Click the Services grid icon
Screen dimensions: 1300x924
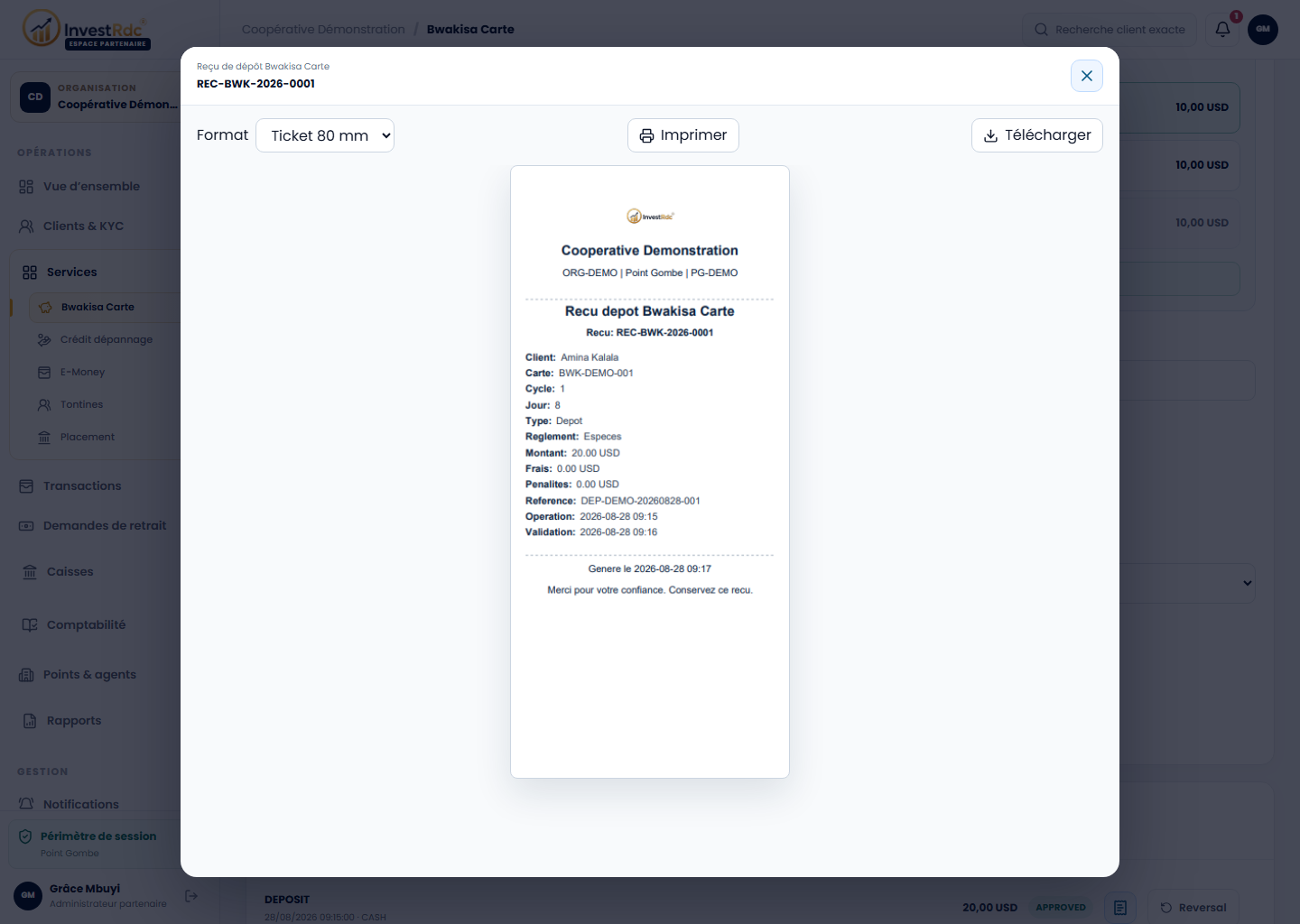pos(30,272)
